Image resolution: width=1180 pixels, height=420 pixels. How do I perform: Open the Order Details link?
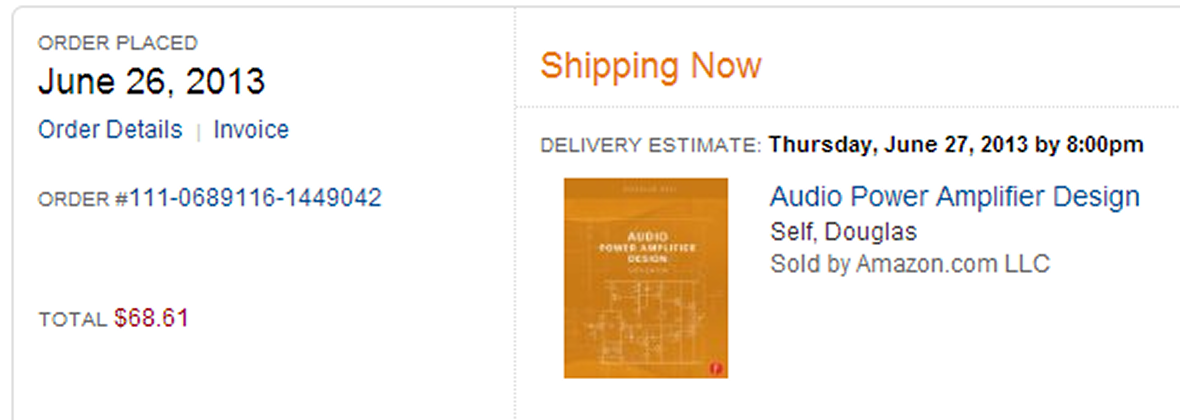tap(110, 129)
